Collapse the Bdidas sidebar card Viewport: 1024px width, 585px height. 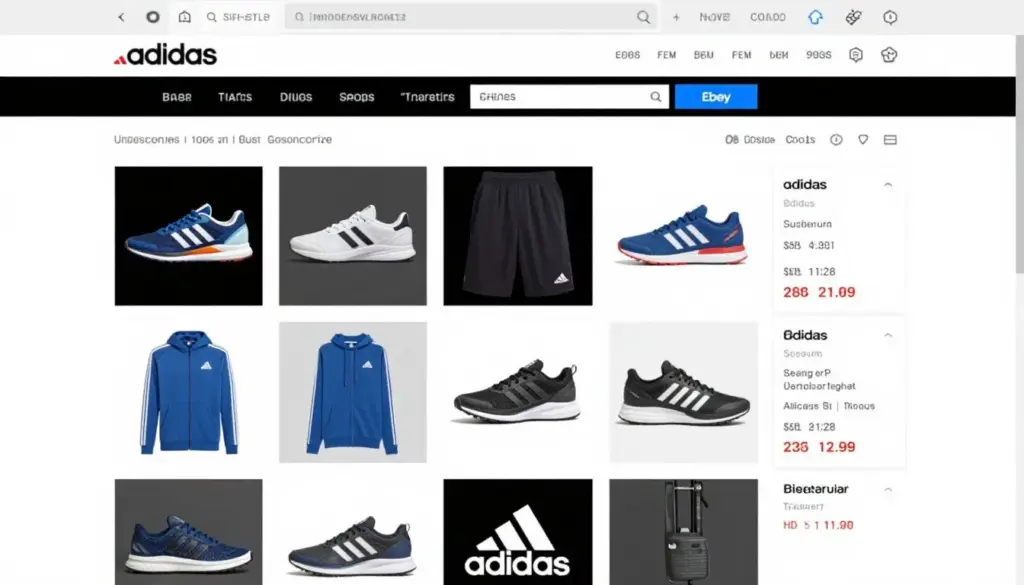coord(889,335)
